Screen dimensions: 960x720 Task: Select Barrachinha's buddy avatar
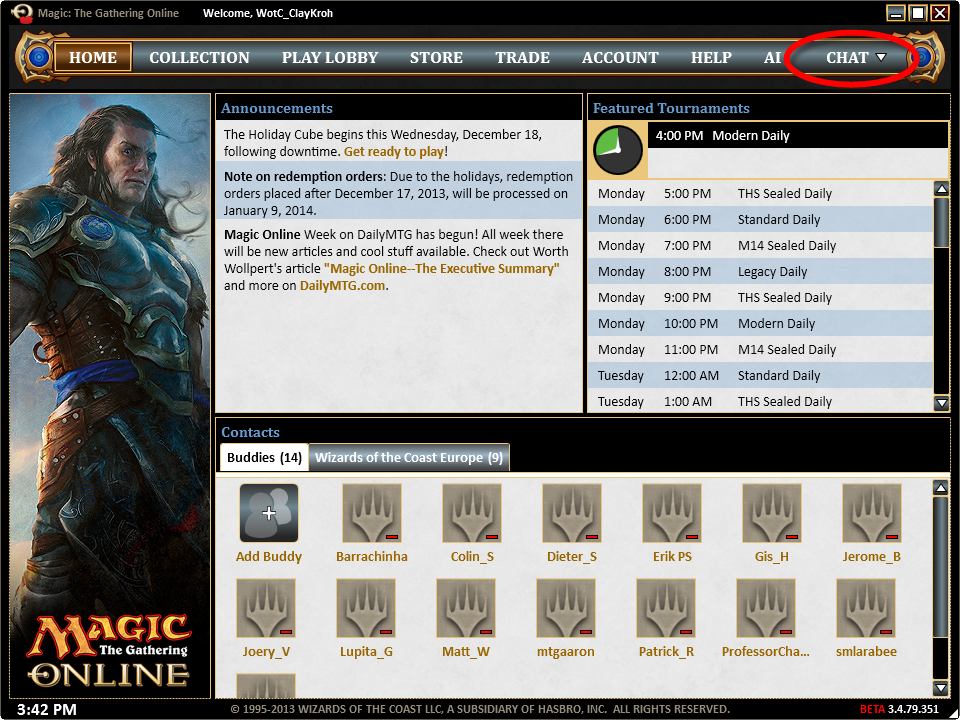coord(372,513)
